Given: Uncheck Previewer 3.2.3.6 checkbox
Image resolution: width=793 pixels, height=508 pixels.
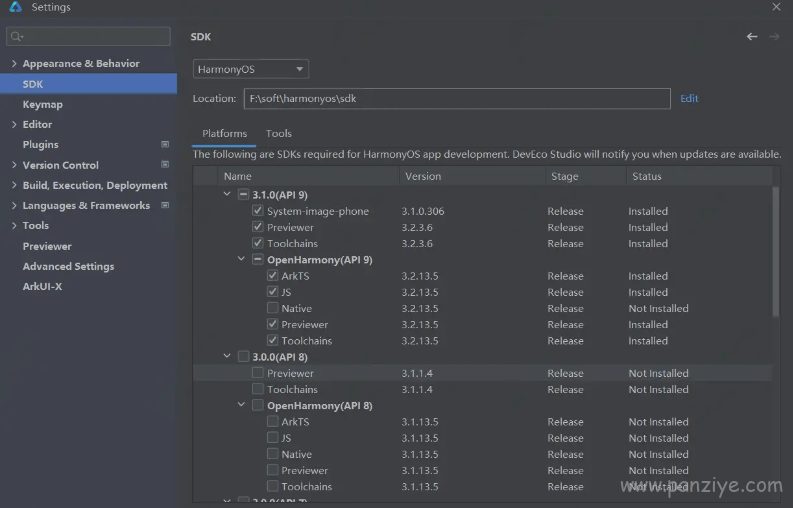Looking at the screenshot, I should [257, 227].
